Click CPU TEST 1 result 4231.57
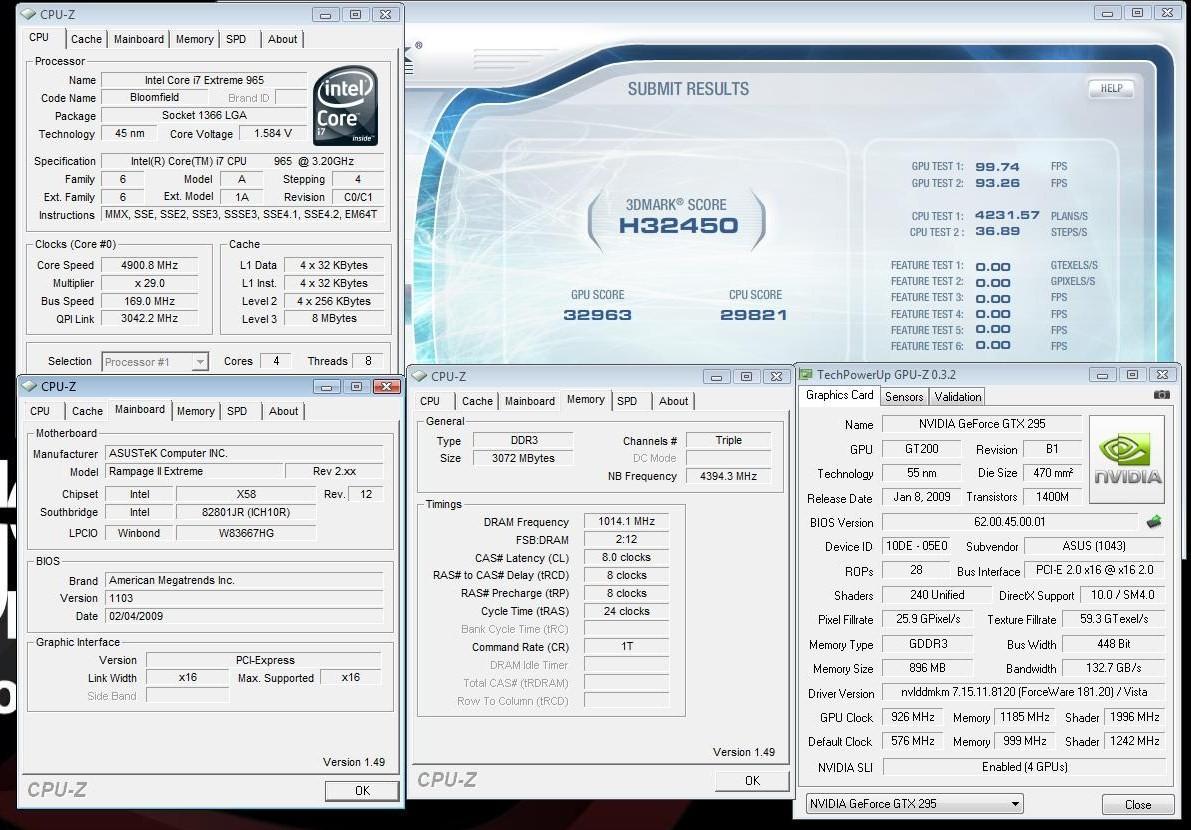1191x830 pixels. (x=1007, y=215)
